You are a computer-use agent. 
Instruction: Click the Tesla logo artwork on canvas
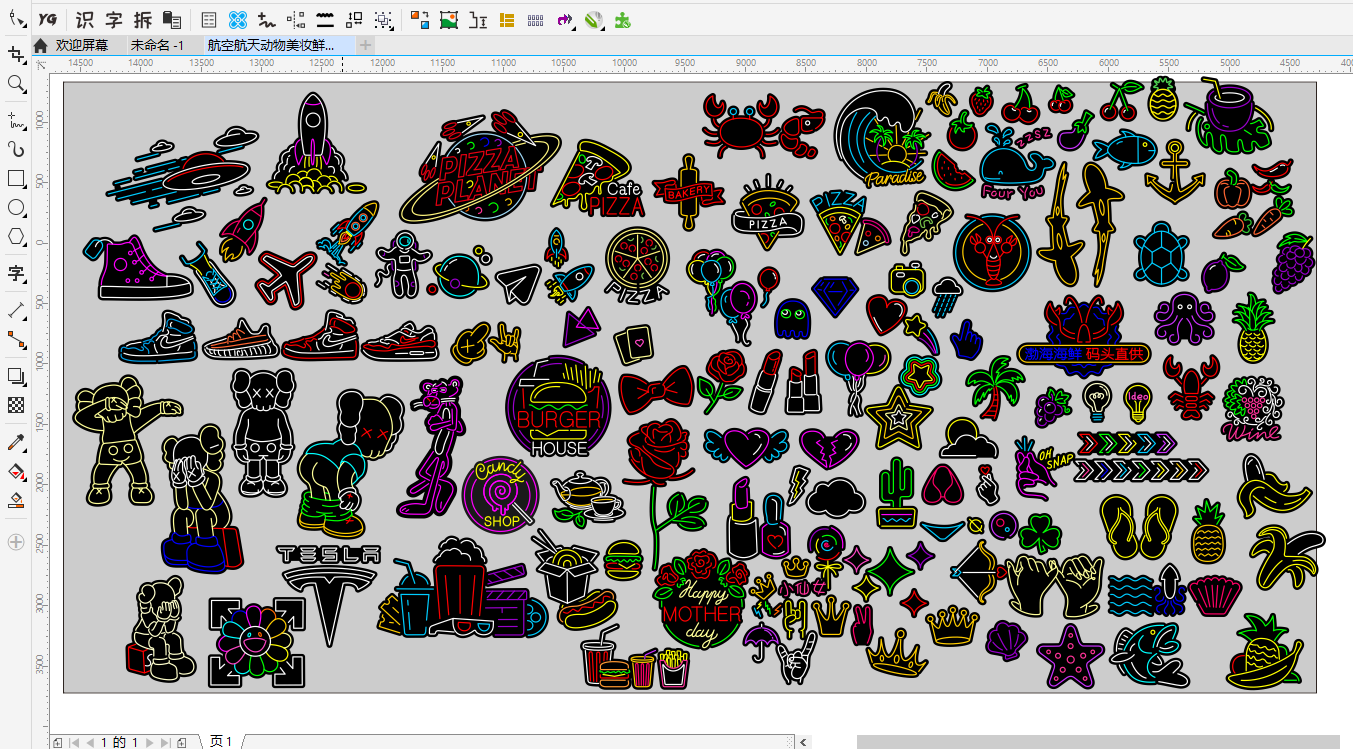[x=329, y=595]
